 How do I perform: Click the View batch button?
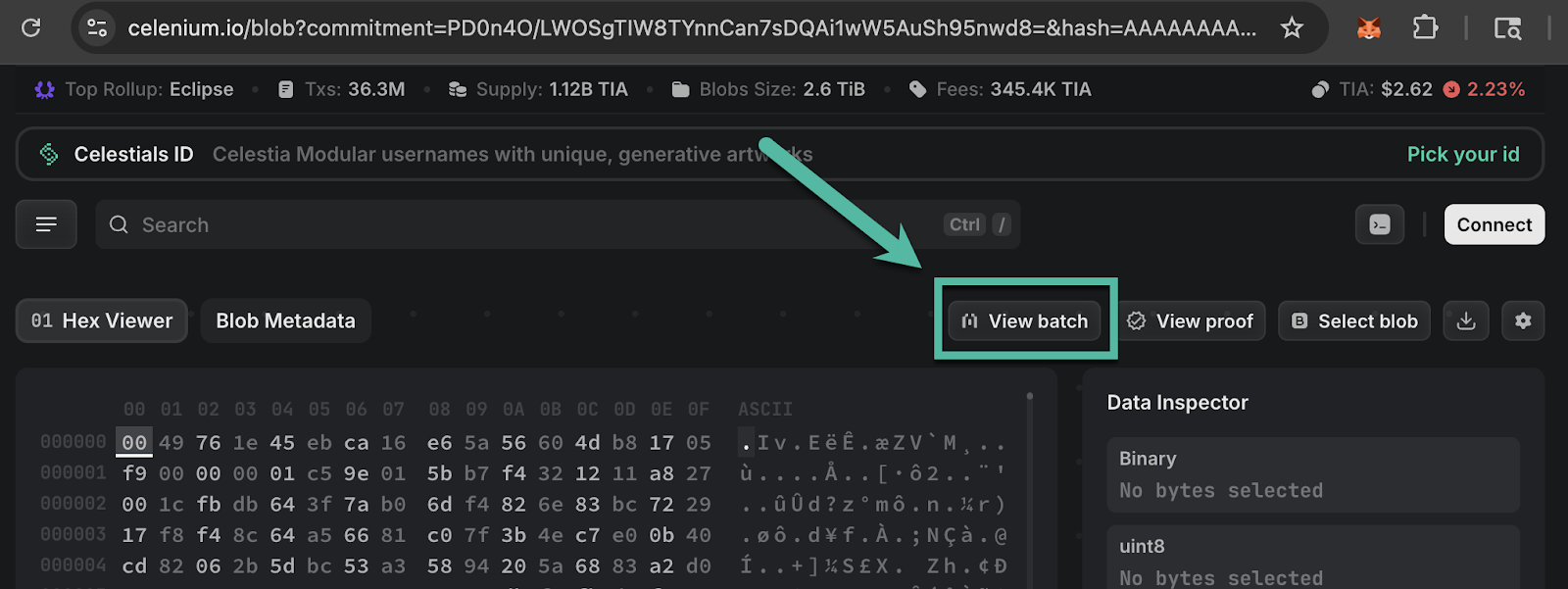(x=1024, y=320)
